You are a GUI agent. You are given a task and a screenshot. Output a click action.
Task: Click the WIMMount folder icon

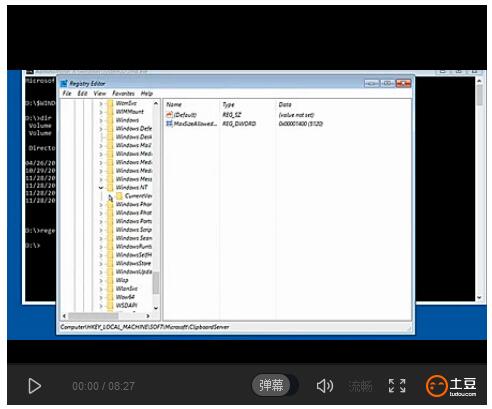coord(110,112)
